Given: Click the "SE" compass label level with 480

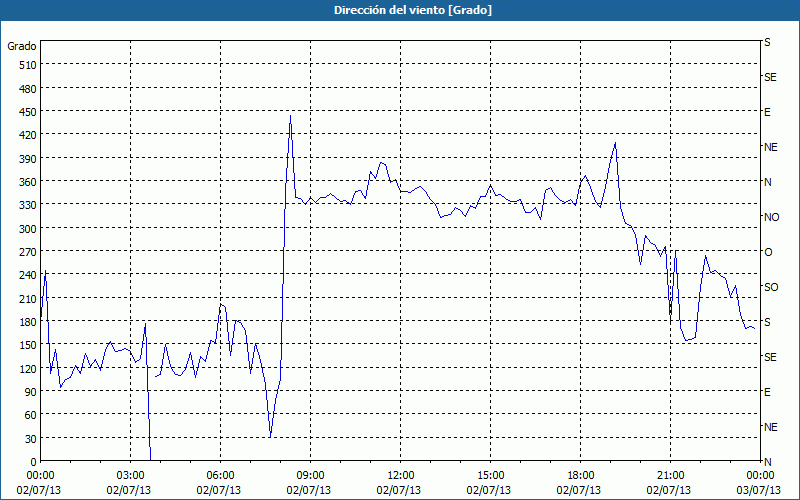Looking at the screenshot, I should point(770,78).
